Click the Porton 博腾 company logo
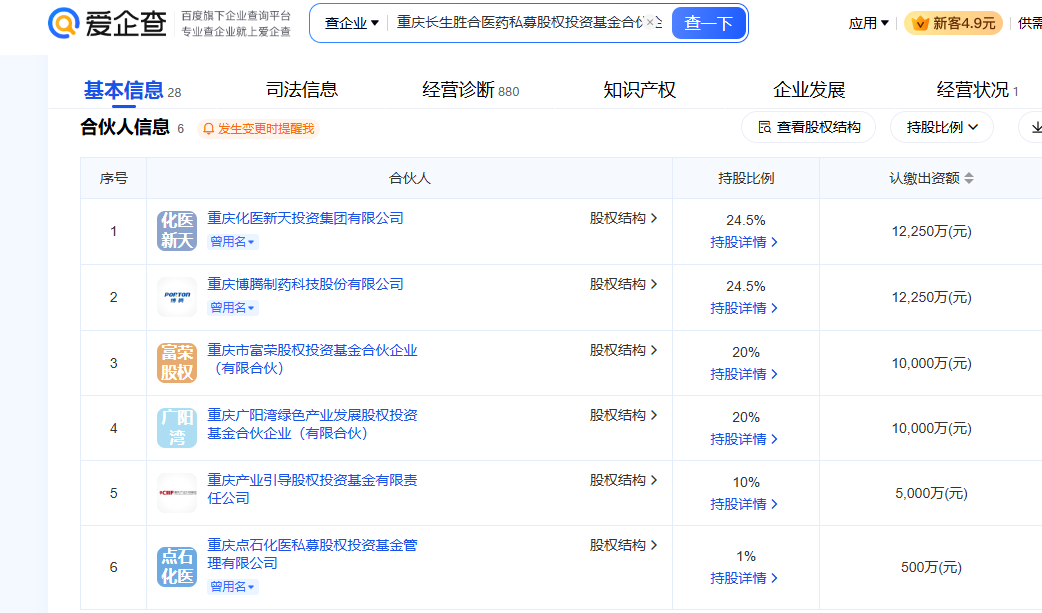Viewport: 1042px width, 613px height. point(177,297)
